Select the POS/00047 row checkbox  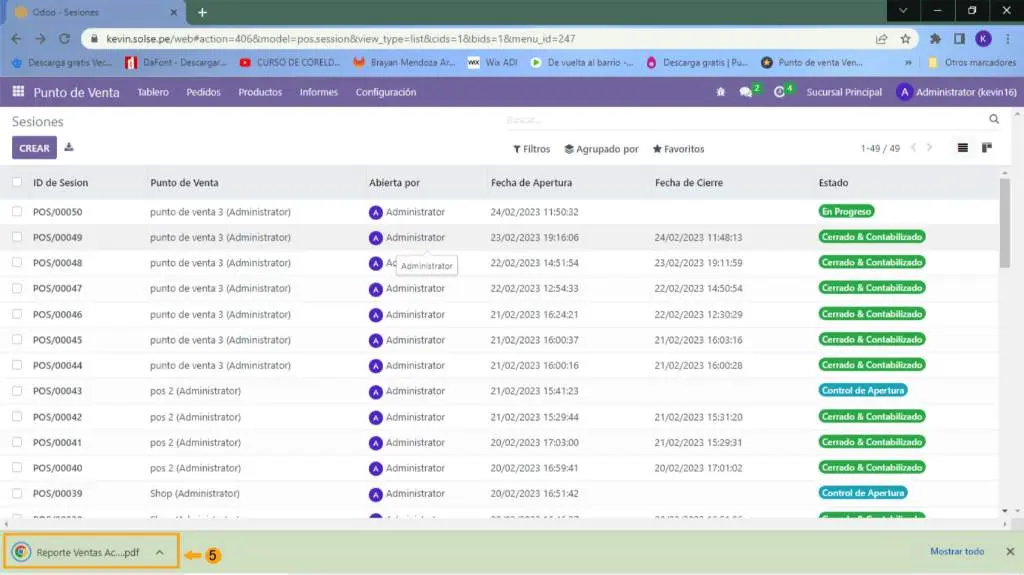tap(17, 288)
